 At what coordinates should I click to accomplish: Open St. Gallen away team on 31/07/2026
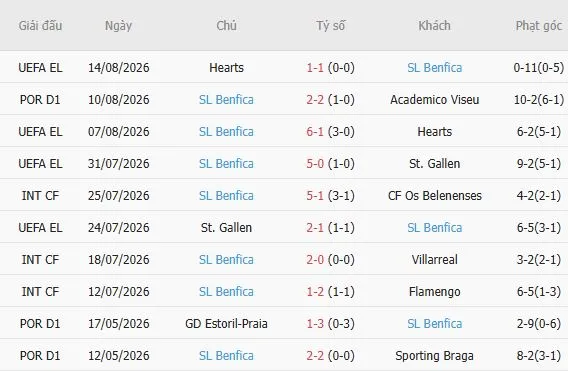click(434, 163)
